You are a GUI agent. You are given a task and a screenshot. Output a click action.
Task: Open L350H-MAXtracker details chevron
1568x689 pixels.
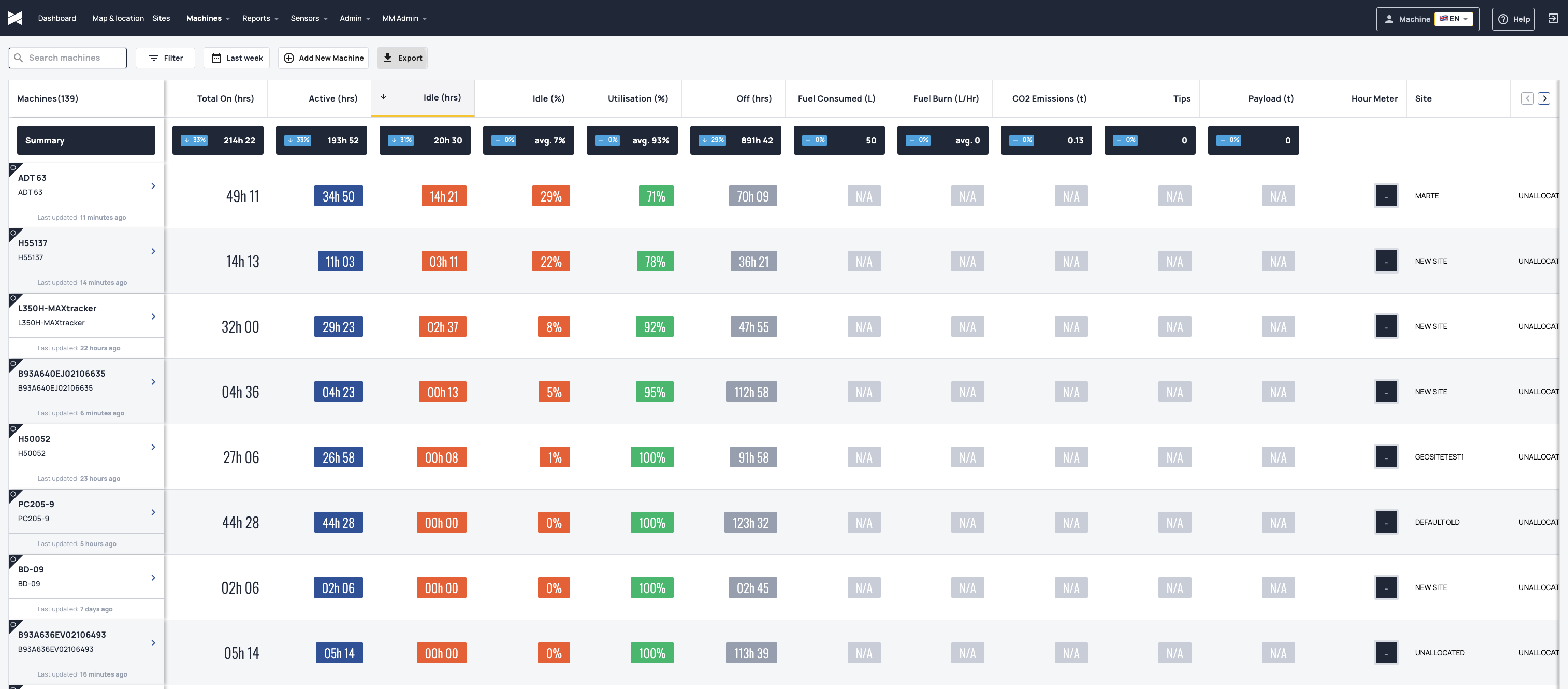[x=153, y=316]
